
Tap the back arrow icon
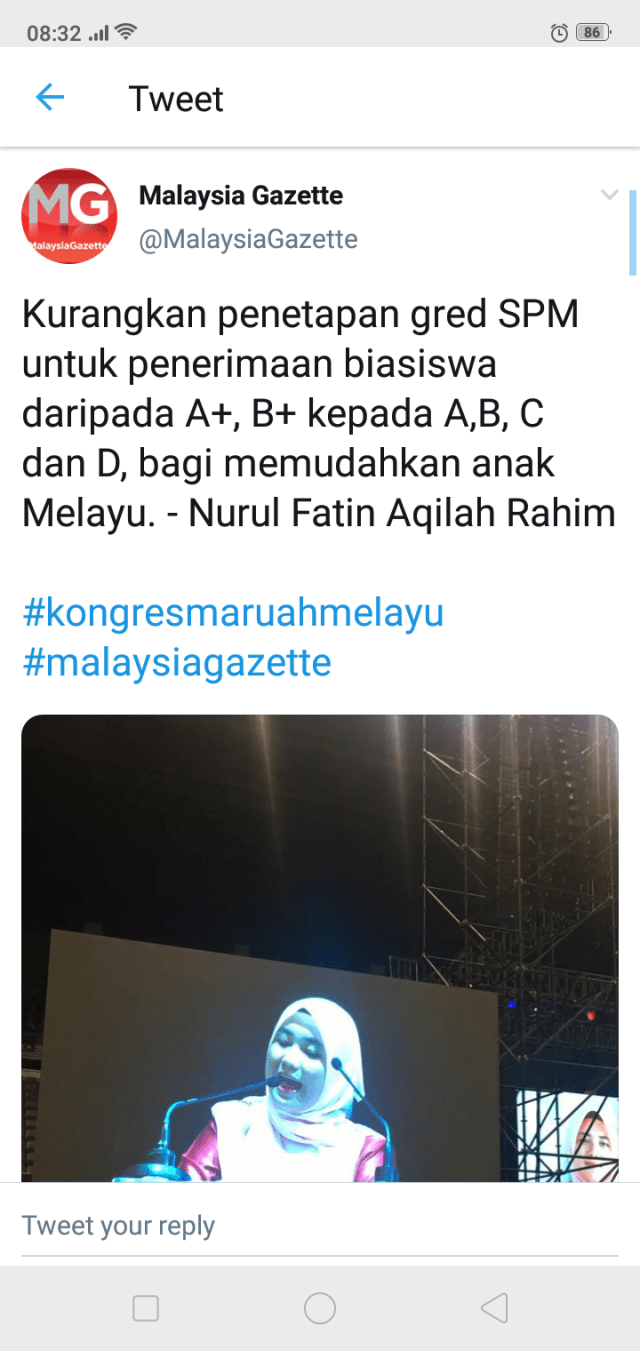[49, 98]
